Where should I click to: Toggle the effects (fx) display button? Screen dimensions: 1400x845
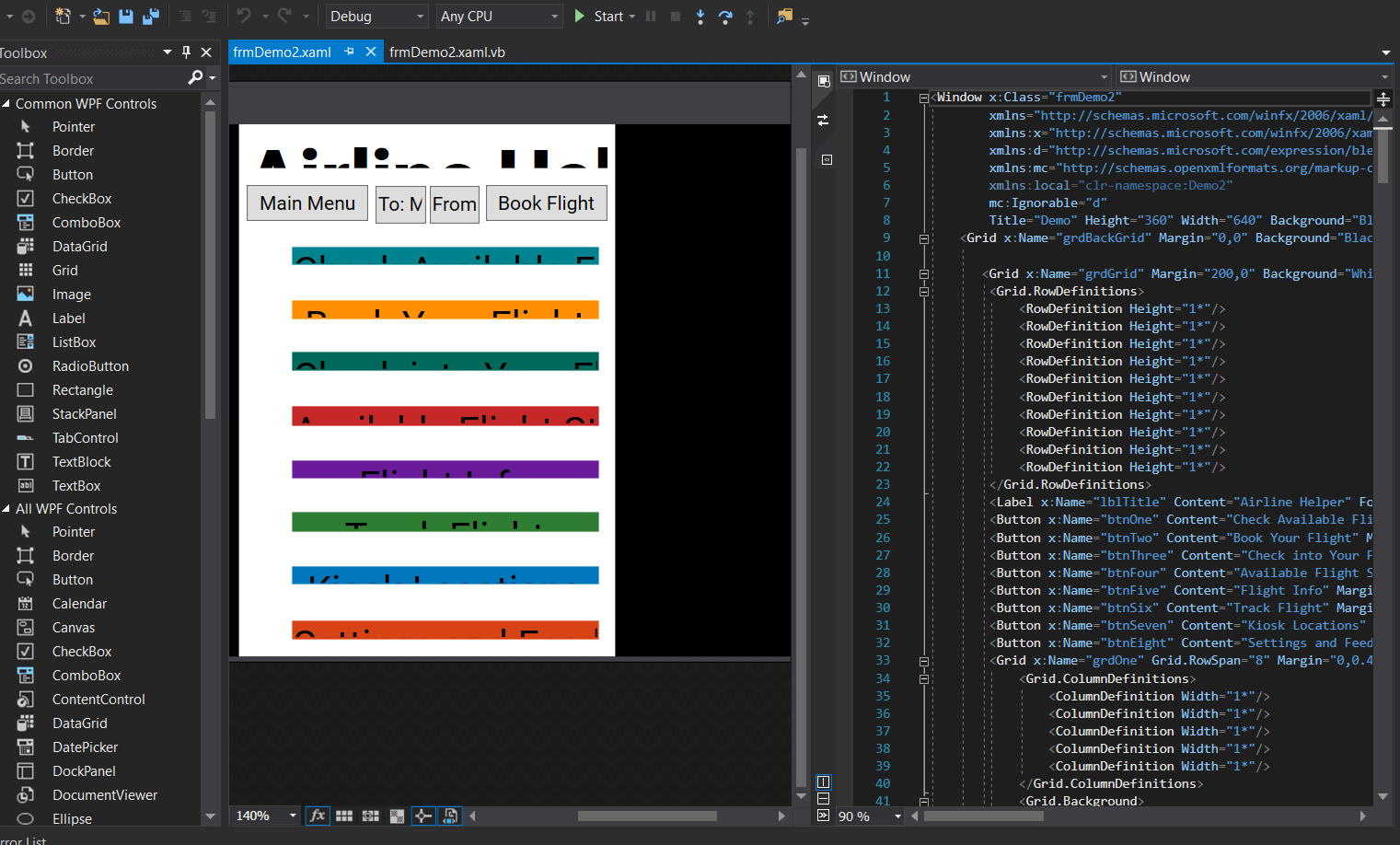318,816
